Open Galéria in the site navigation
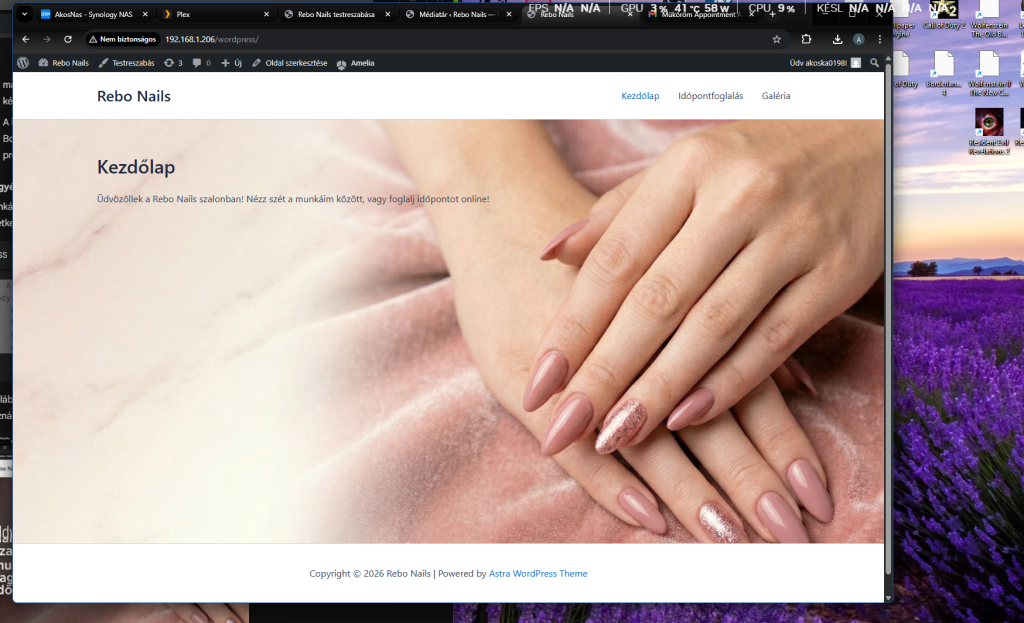 click(x=776, y=96)
